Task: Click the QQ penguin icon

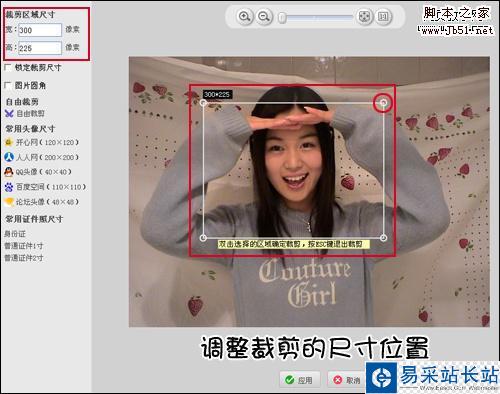Action: (x=9, y=172)
